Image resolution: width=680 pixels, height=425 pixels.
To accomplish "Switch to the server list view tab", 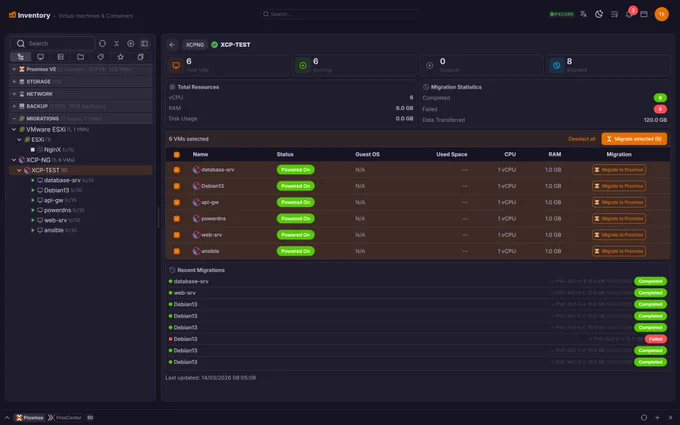I will [60, 57].
